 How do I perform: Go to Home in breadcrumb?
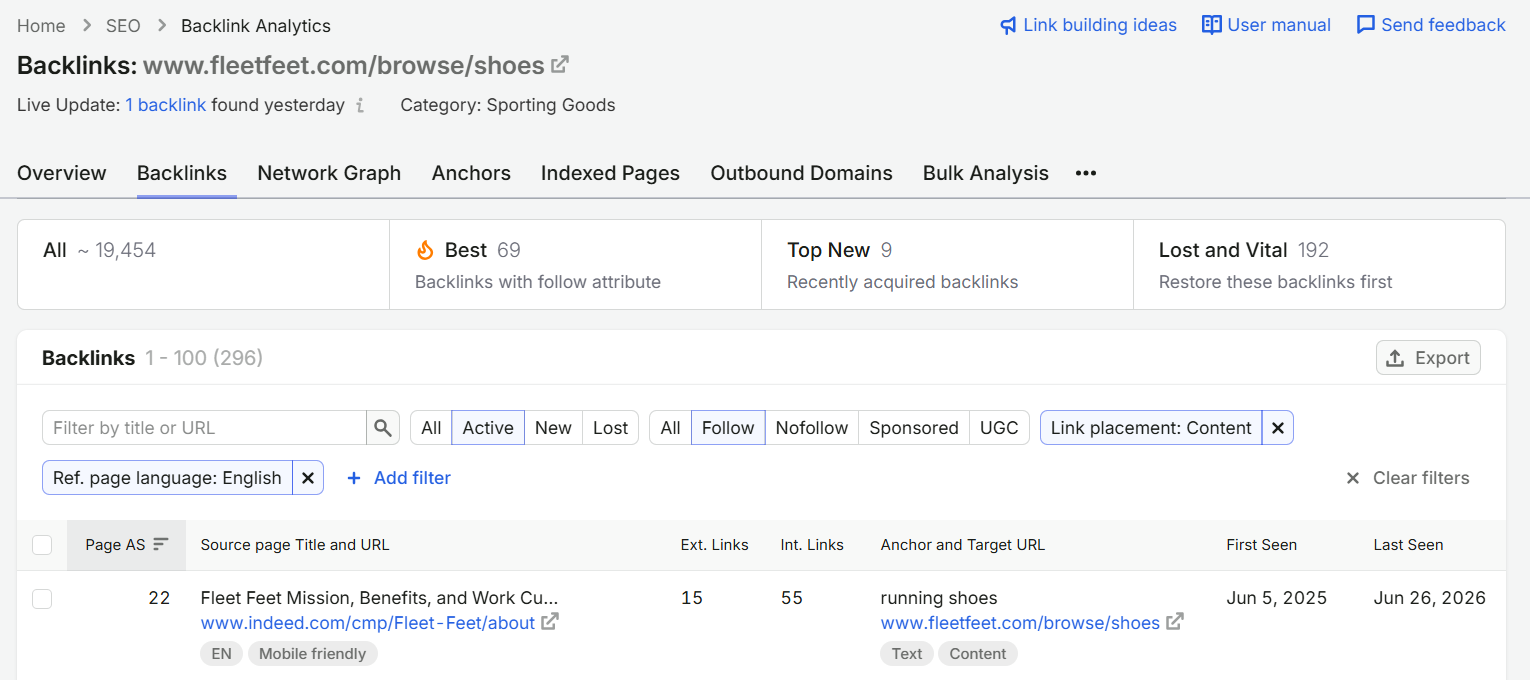41,26
